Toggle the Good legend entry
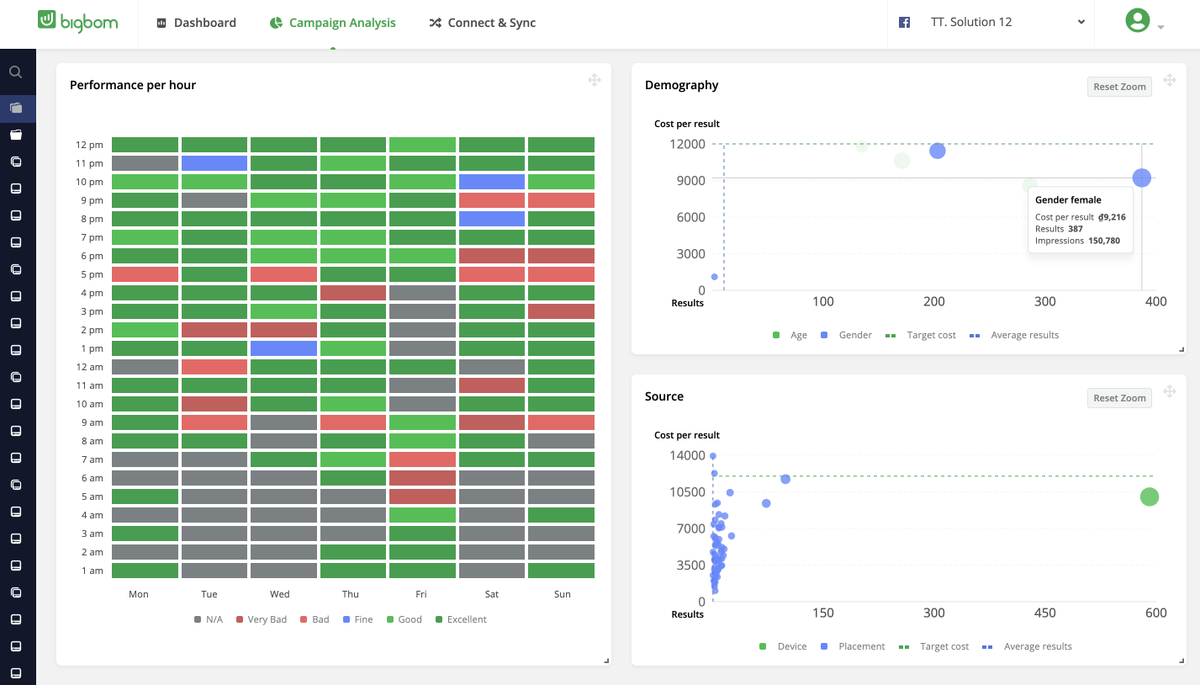Image resolution: width=1200 pixels, height=685 pixels. 404,620
